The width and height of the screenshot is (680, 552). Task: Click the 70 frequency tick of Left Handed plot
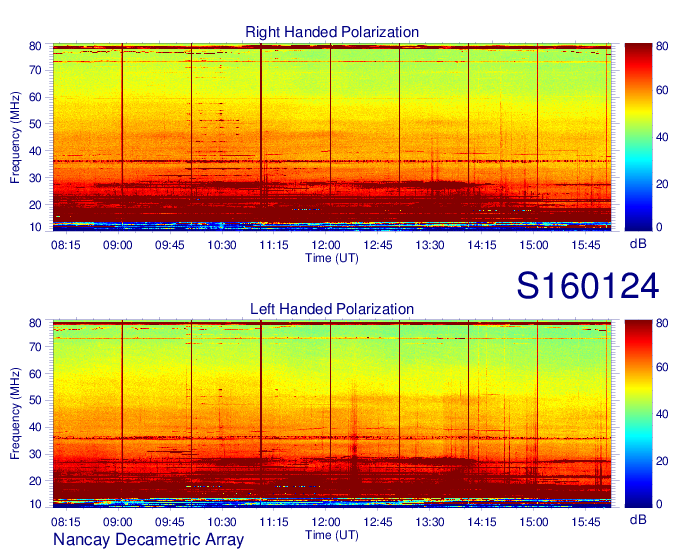tap(35, 347)
